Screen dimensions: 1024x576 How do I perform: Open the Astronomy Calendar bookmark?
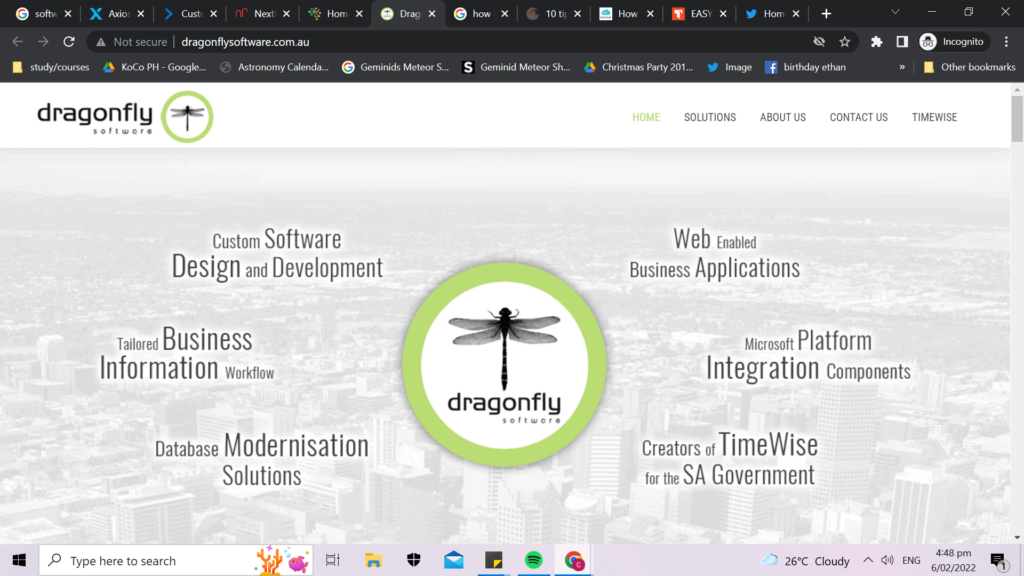click(x=274, y=67)
